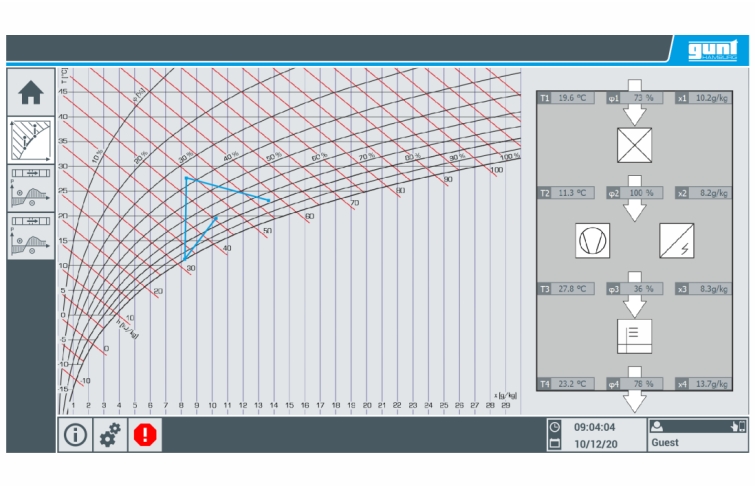Click the calendar icon beside date
Screen dimensions: 755x488
[x=555, y=443]
